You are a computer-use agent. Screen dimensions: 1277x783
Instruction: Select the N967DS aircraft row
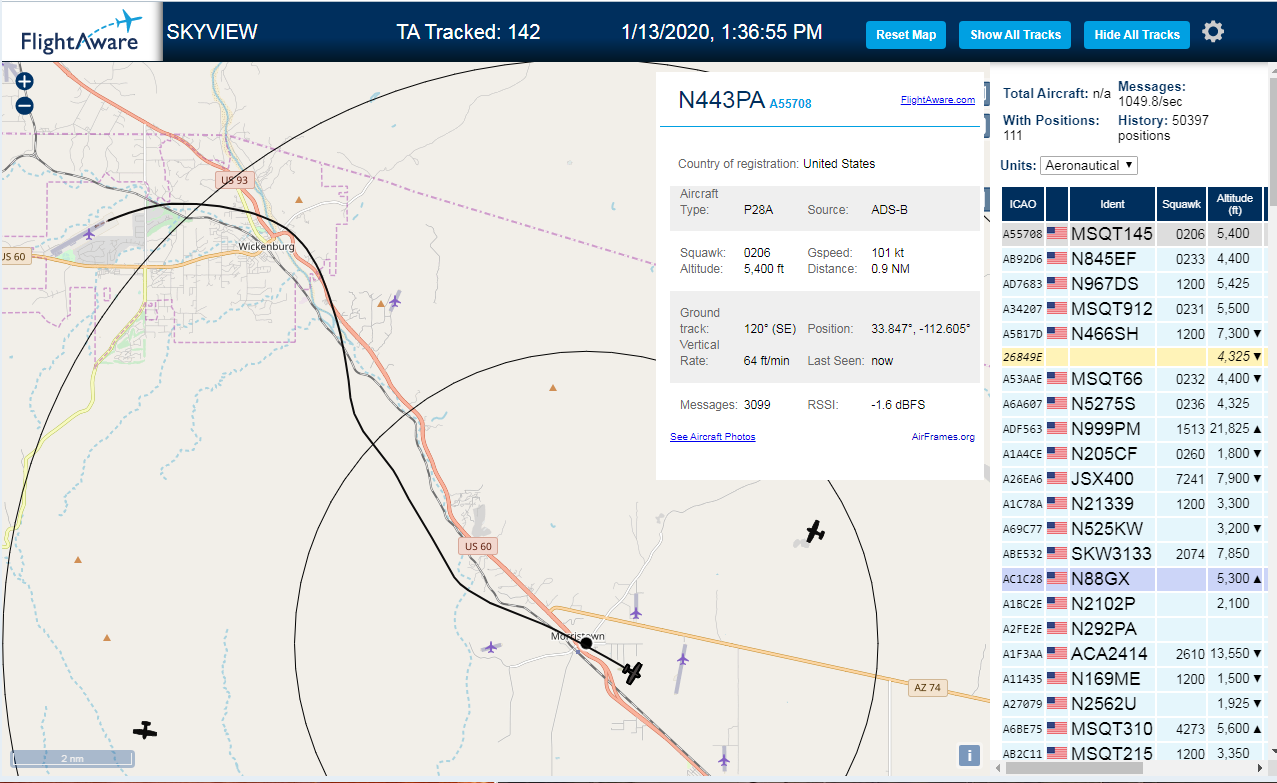1134,284
